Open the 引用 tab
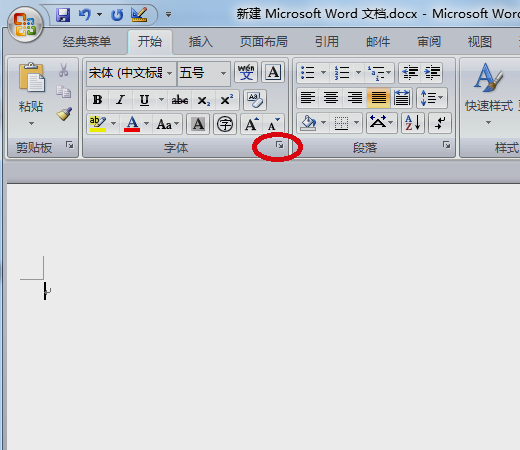Image resolution: width=520 pixels, height=450 pixels. click(x=327, y=42)
